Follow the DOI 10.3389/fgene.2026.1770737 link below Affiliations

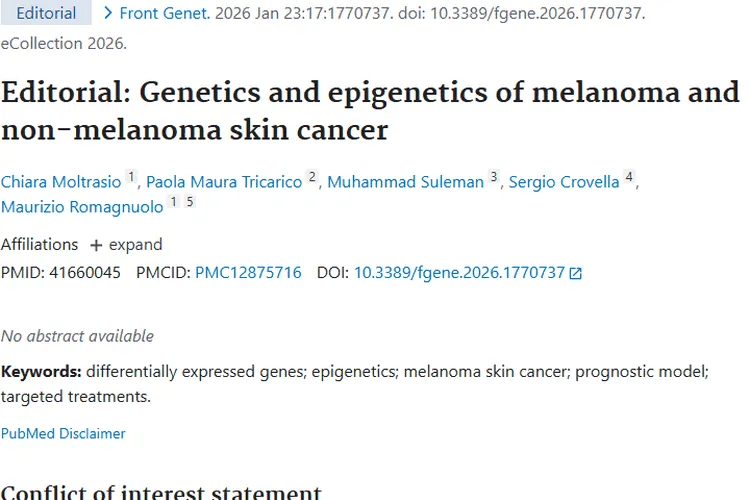tap(459, 272)
